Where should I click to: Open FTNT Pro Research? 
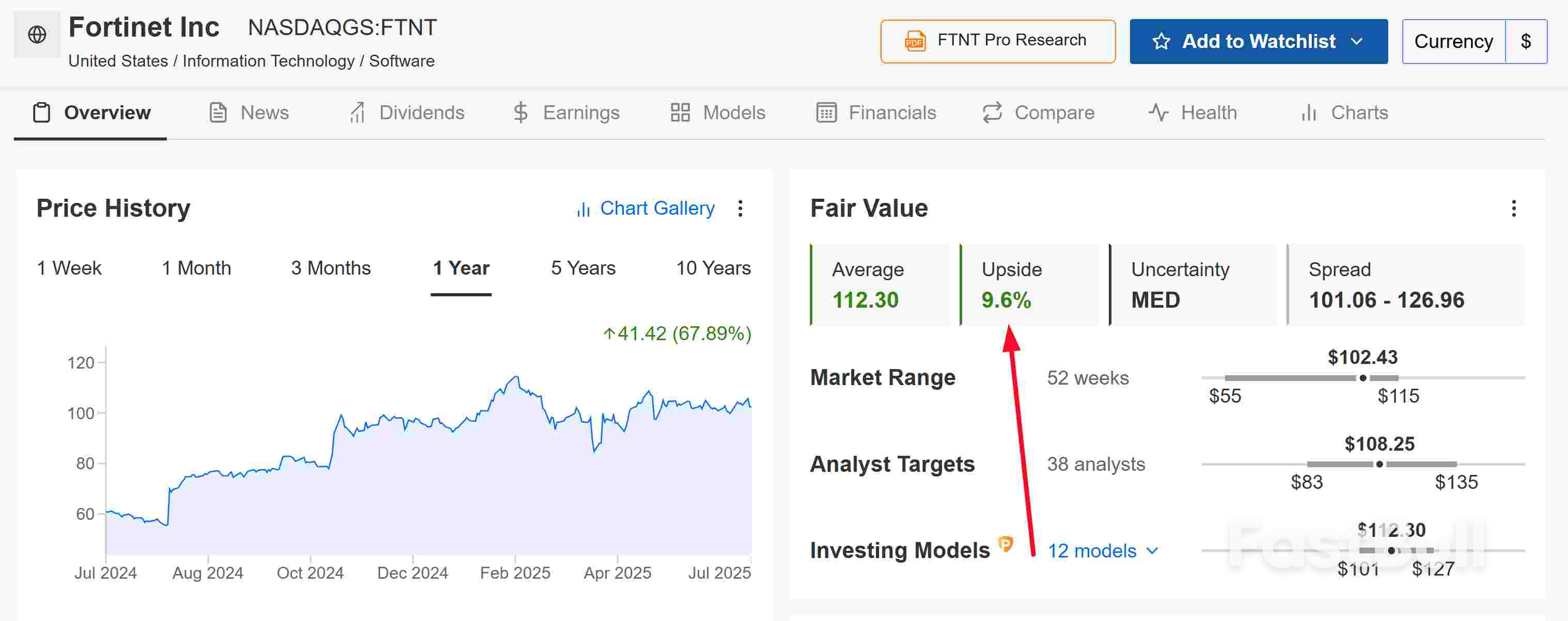click(x=997, y=41)
